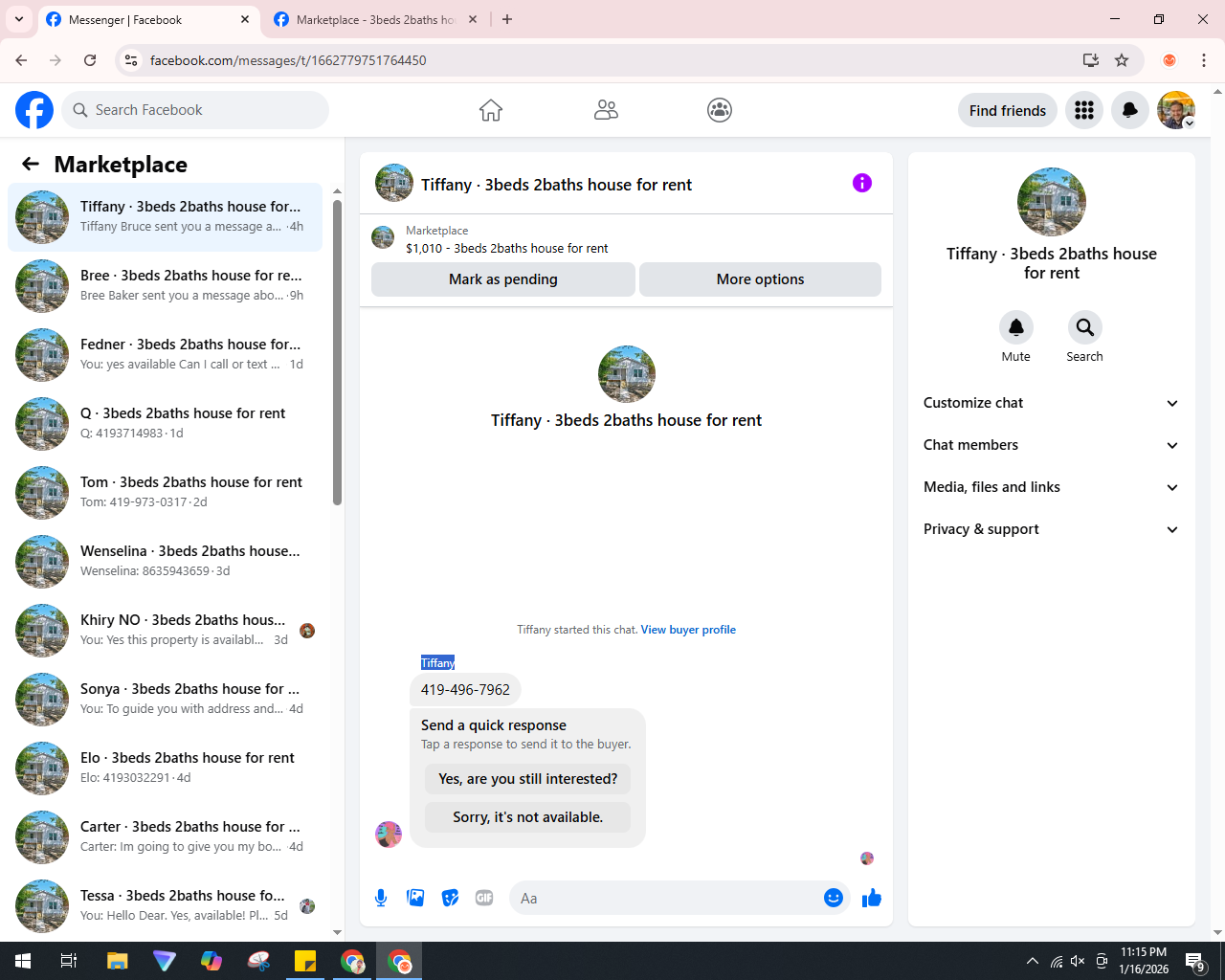Viewport: 1225px width, 980px height.
Task: Close the Marketplace listing tab
Action: (473, 19)
